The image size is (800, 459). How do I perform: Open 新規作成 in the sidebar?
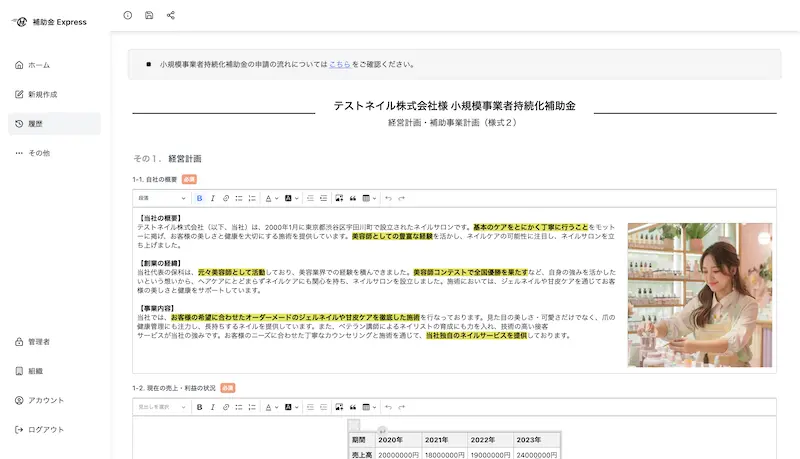pyautogui.click(x=42, y=94)
